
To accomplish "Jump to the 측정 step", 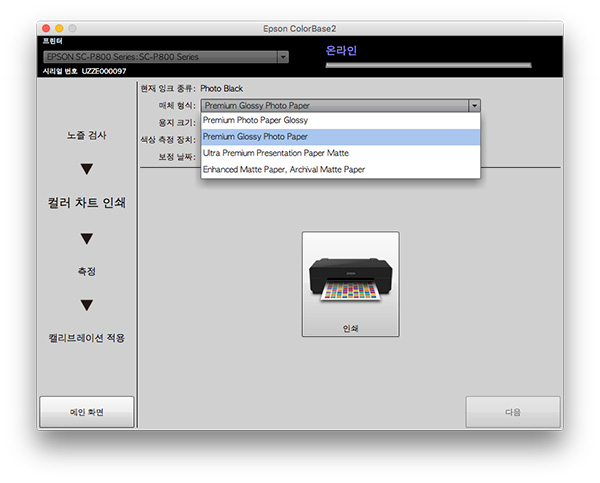I will click(86, 271).
